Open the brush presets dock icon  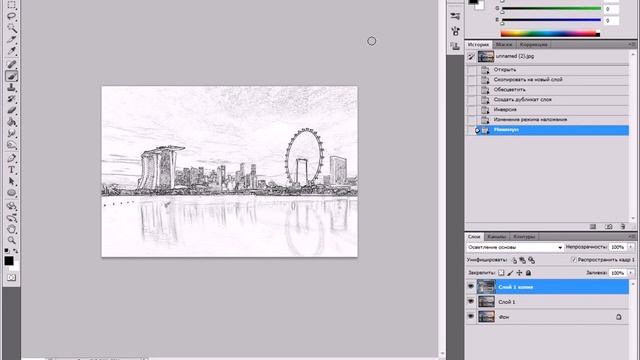click(x=455, y=16)
